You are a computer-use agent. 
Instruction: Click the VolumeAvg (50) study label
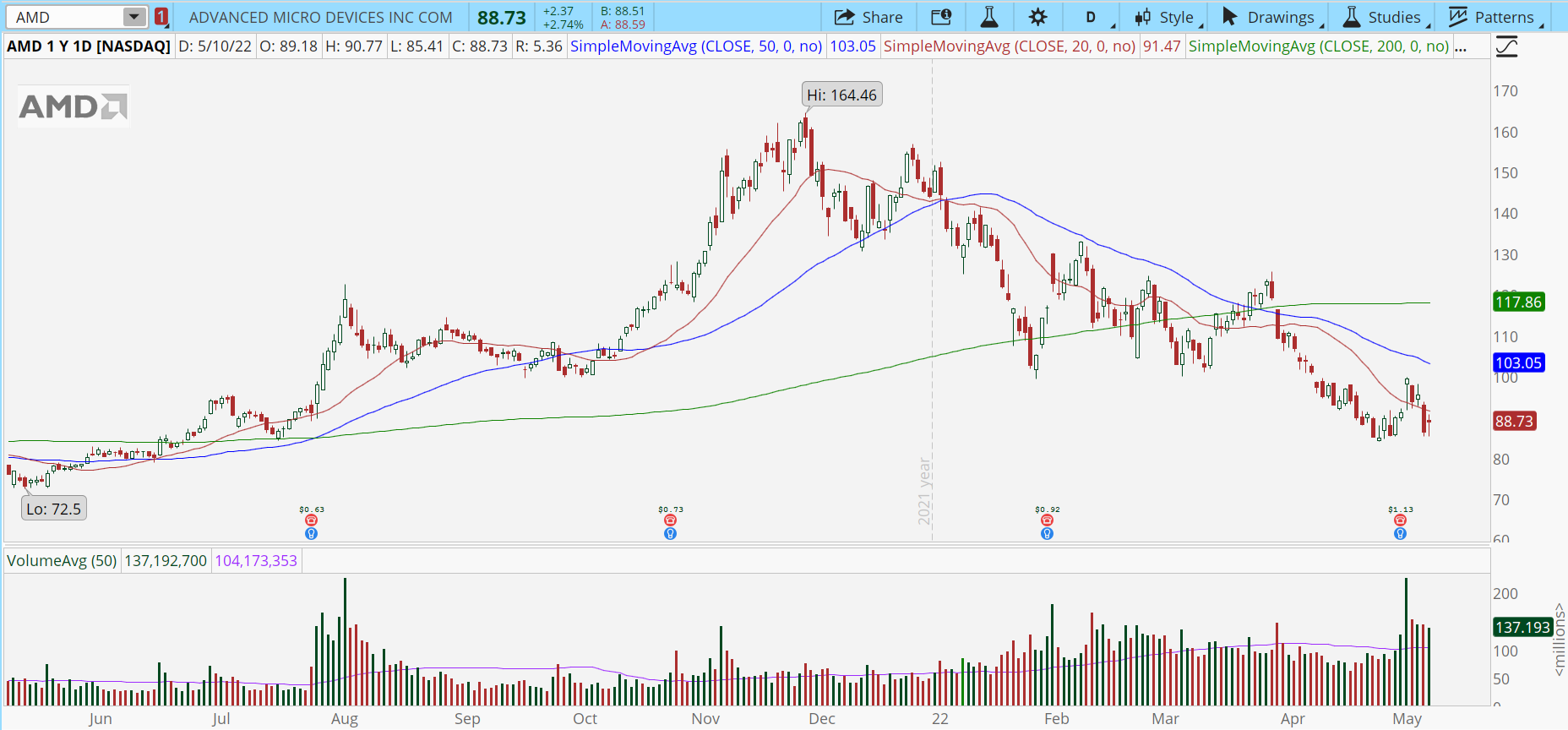pos(62,560)
